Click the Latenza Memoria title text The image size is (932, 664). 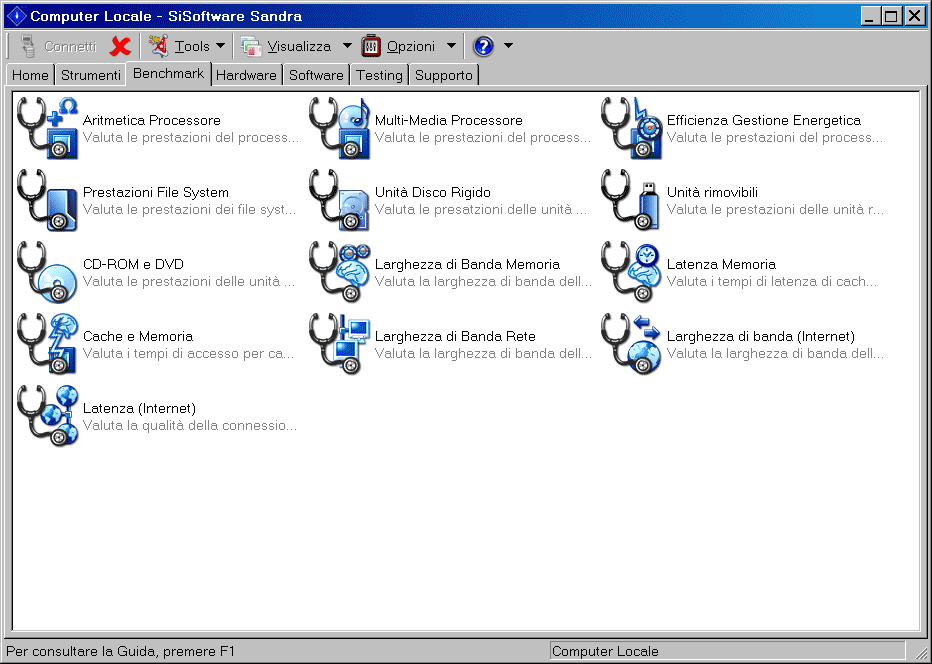721,264
